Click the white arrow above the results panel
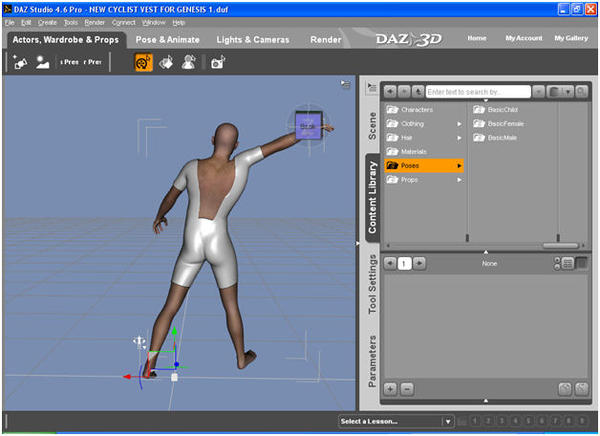Screen dimensions: 600x436 tap(486, 252)
